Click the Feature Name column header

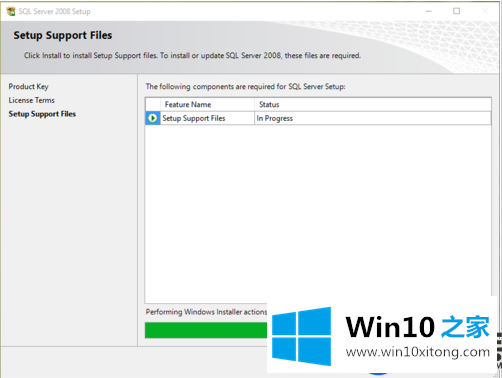click(x=207, y=105)
